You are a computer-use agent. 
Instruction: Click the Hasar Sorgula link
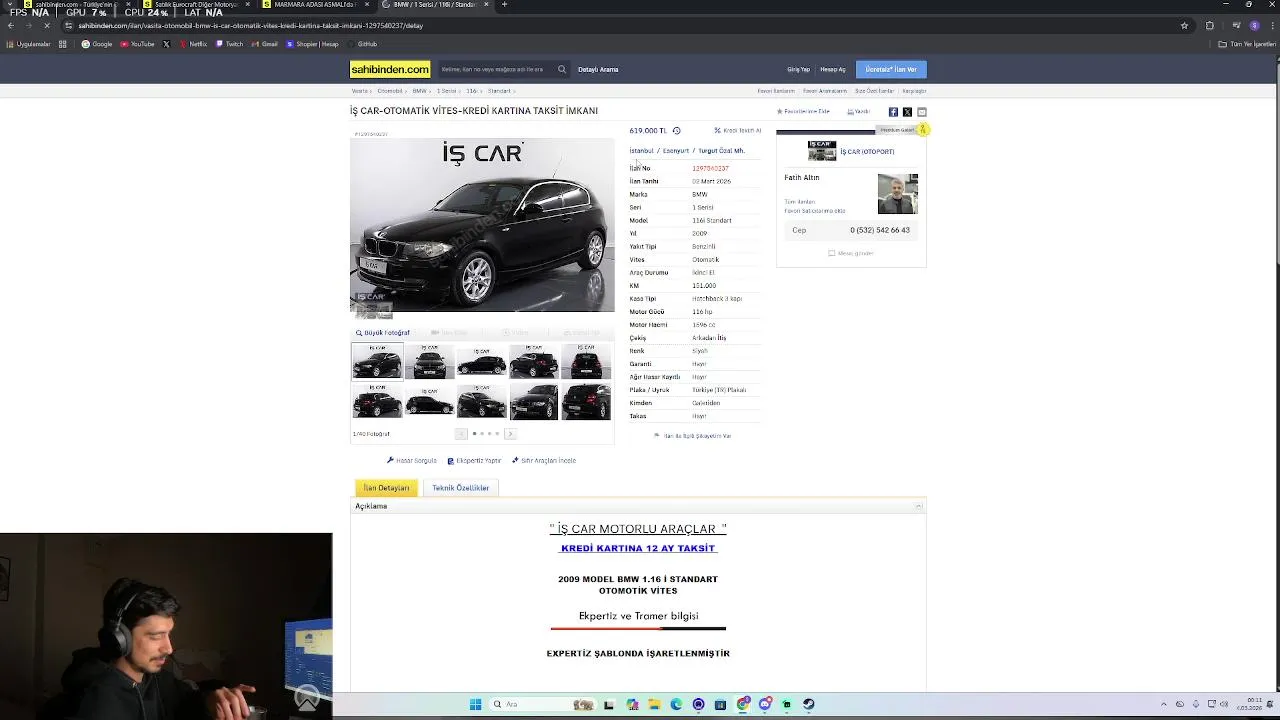412,461
